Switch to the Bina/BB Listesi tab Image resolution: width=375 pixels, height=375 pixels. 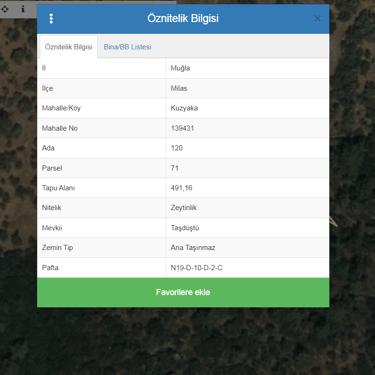tap(127, 47)
